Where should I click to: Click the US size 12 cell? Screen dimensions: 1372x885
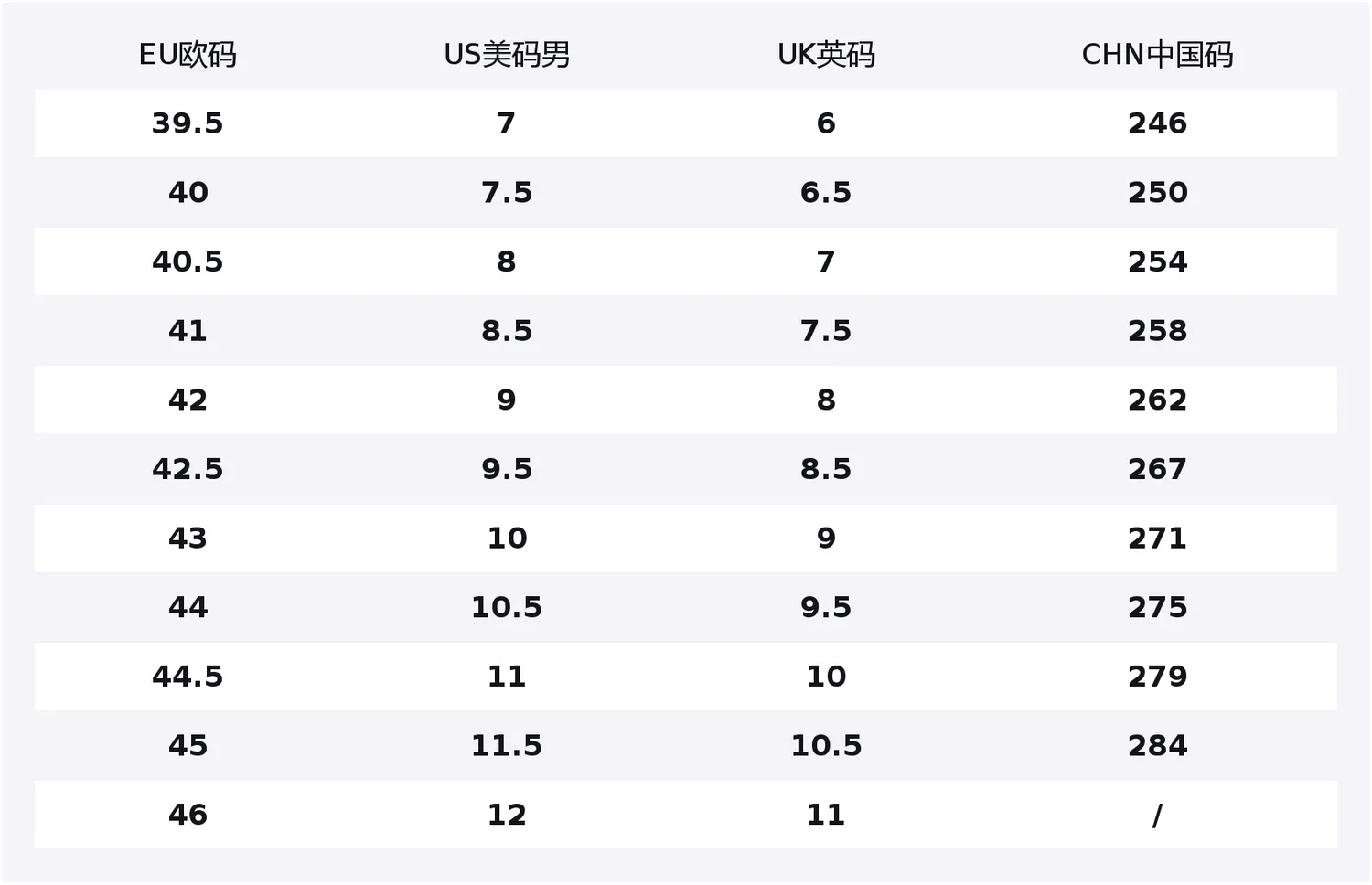[x=507, y=815]
